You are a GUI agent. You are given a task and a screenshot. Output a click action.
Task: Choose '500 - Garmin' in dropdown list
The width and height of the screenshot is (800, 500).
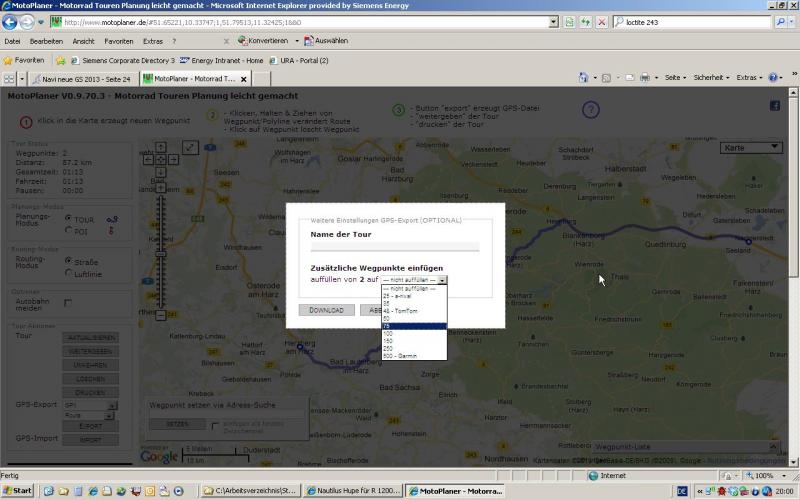[414, 356]
